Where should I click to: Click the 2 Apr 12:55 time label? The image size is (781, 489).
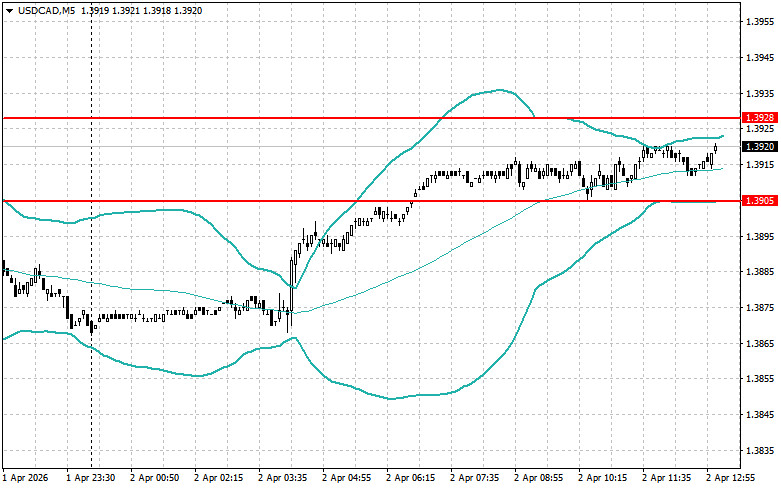coord(731,478)
